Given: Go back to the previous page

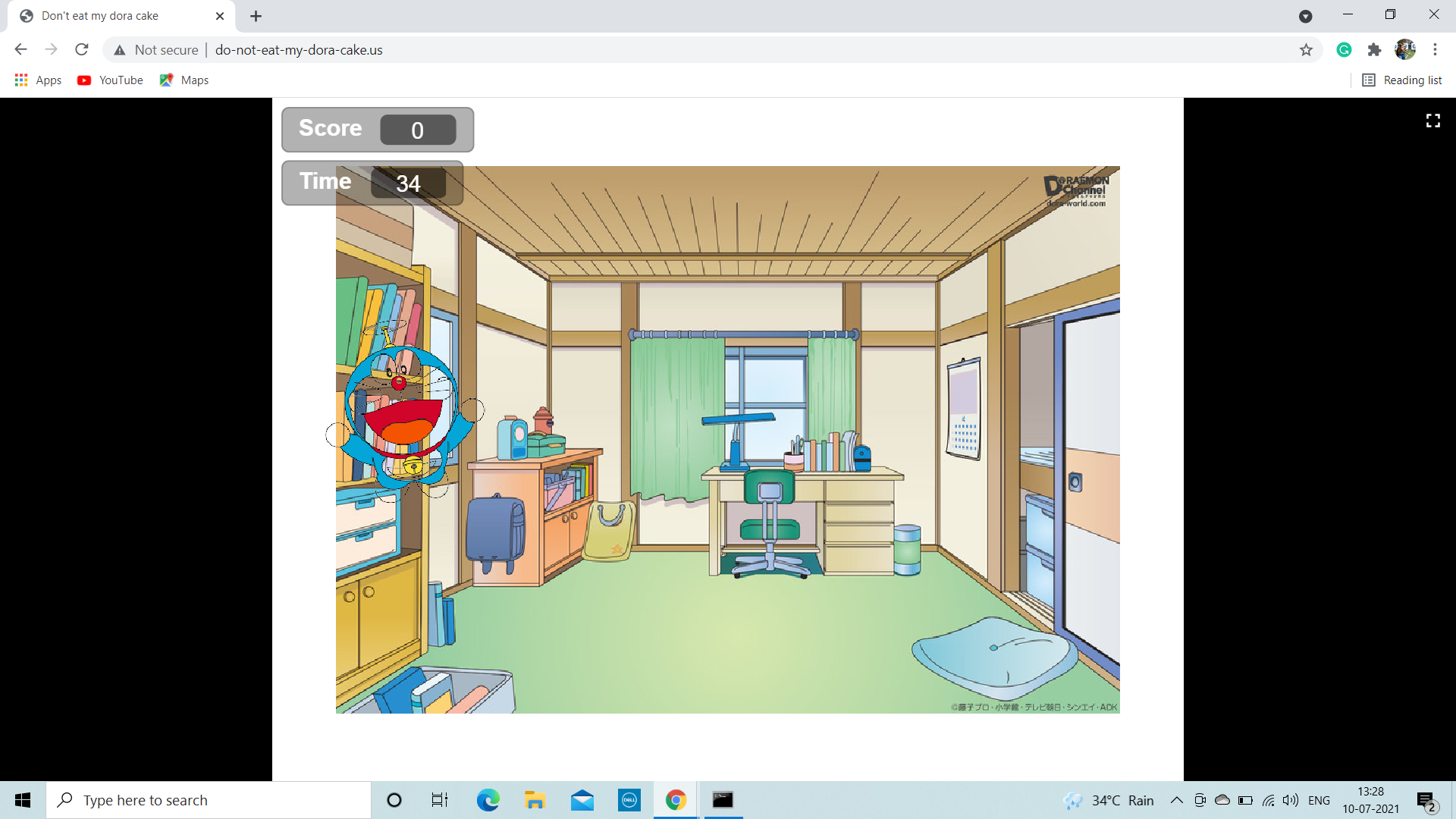Looking at the screenshot, I should 20,50.
